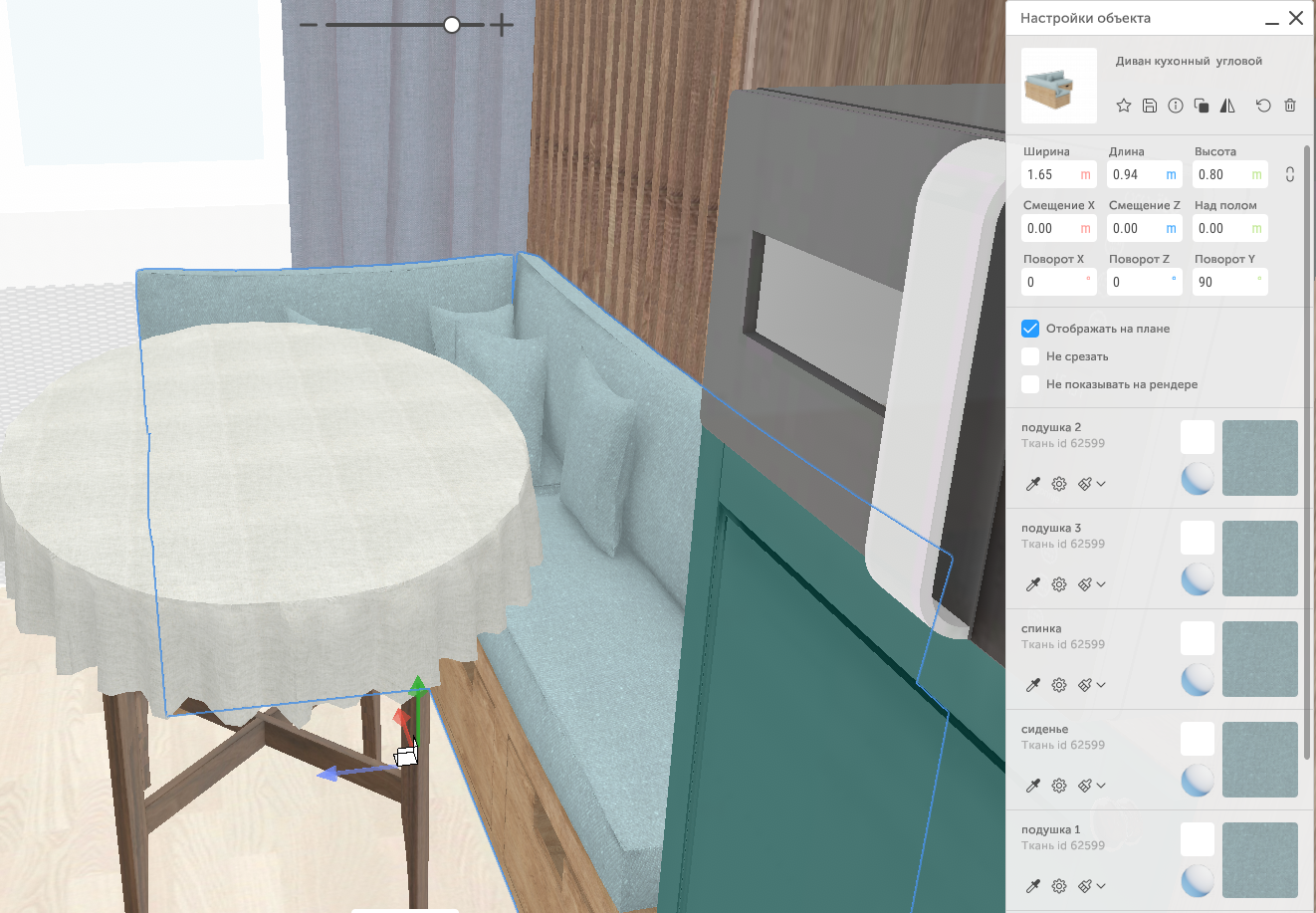Click the Длина field showing 0.94
Screen dimensions: 1316x913
[x=1145, y=174]
